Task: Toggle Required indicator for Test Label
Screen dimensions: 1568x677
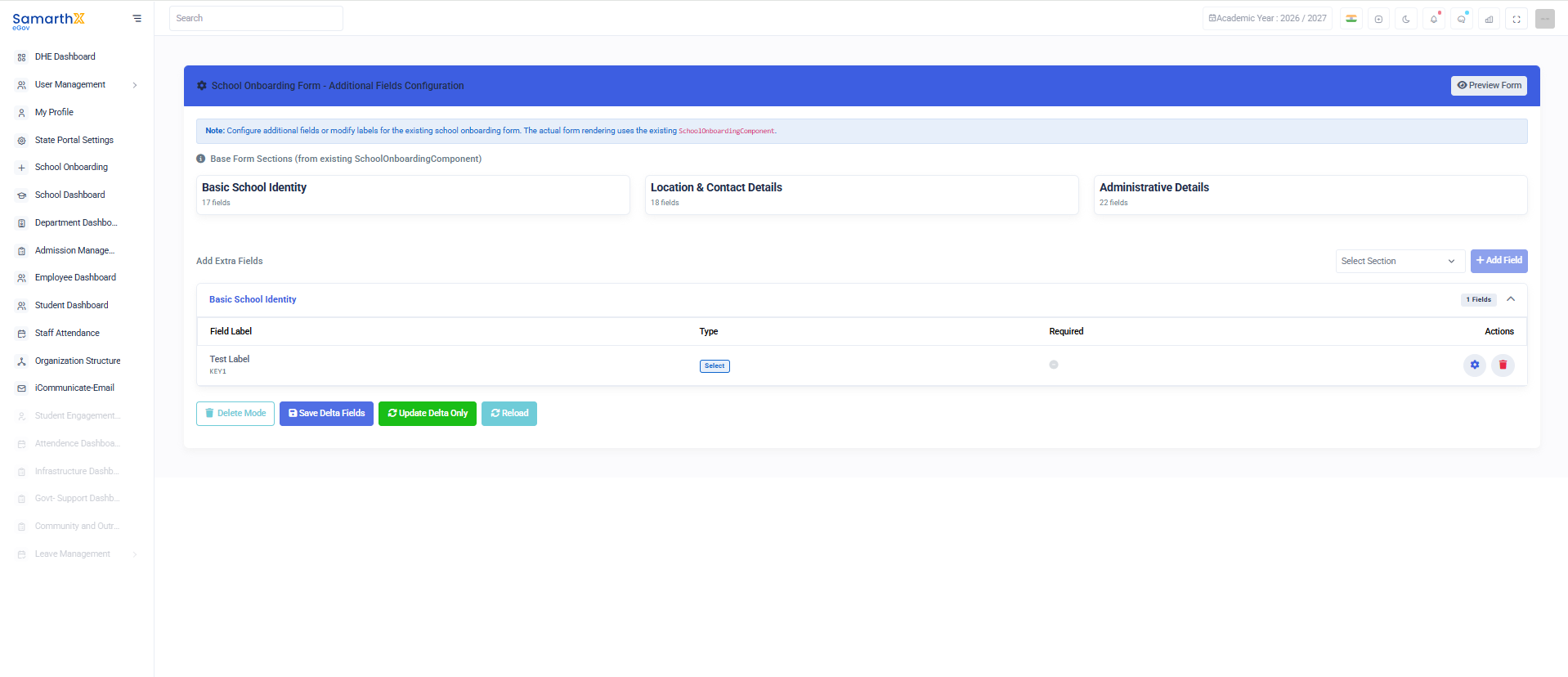Action: [1054, 365]
